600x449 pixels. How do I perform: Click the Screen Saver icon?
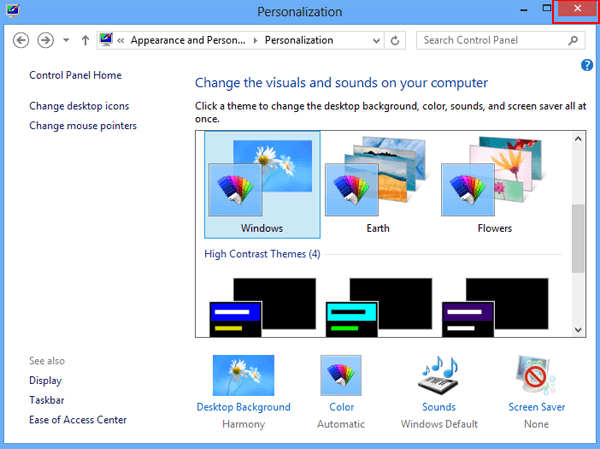click(536, 375)
